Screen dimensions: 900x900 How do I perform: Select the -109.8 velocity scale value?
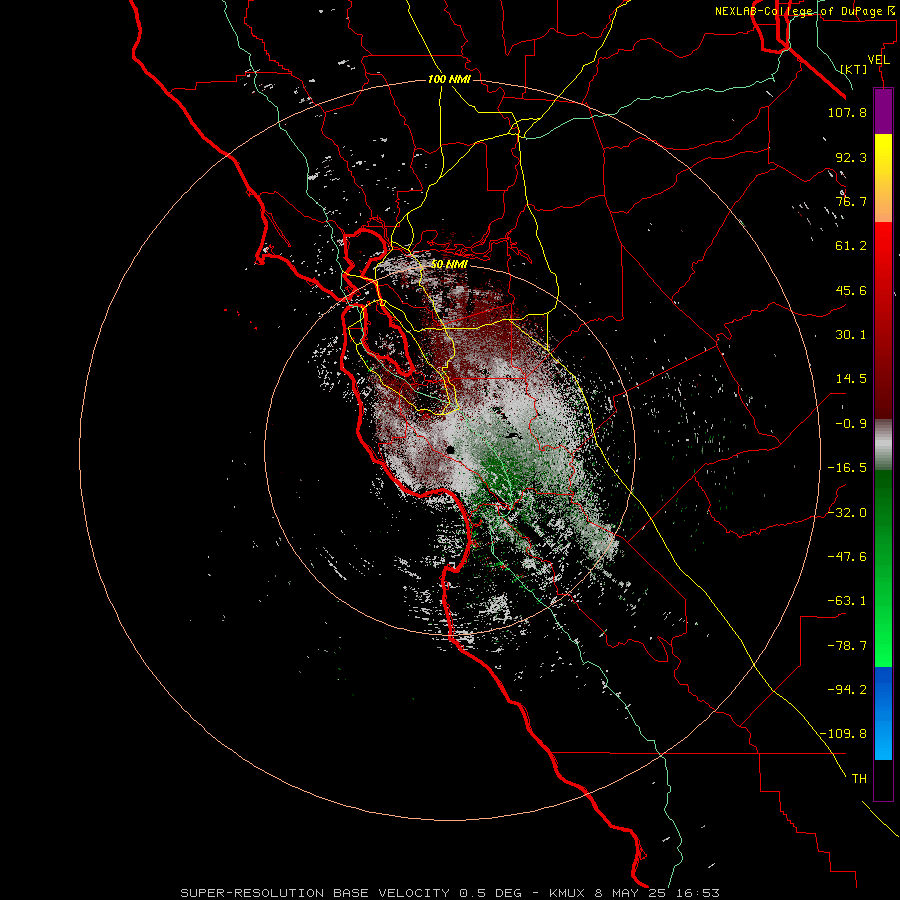tap(843, 734)
